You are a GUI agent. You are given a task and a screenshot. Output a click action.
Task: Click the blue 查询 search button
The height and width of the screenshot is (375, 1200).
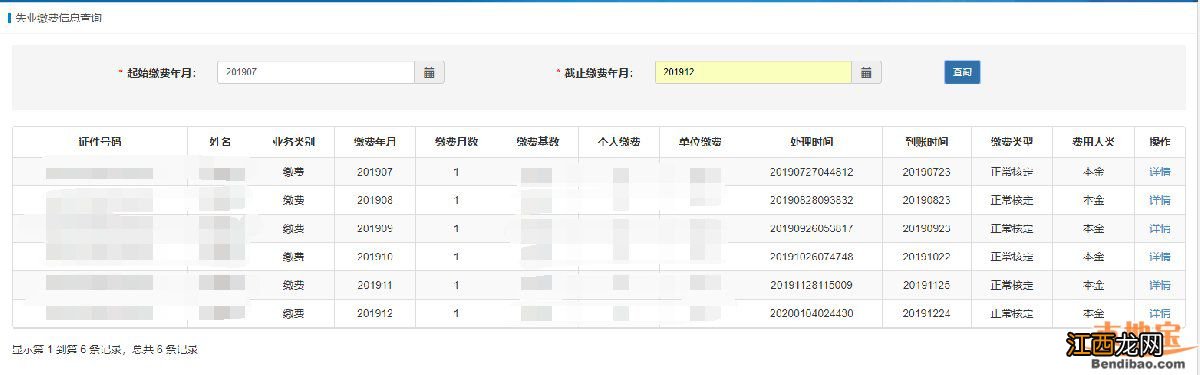click(962, 72)
